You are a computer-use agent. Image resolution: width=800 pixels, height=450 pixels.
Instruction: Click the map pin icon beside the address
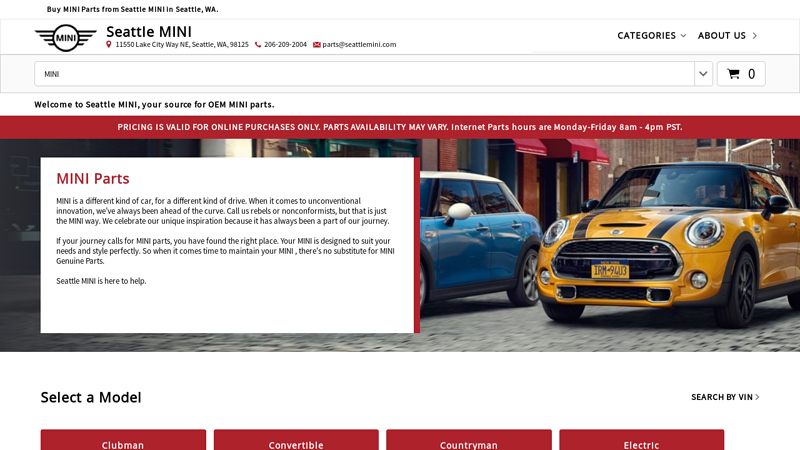click(109, 44)
